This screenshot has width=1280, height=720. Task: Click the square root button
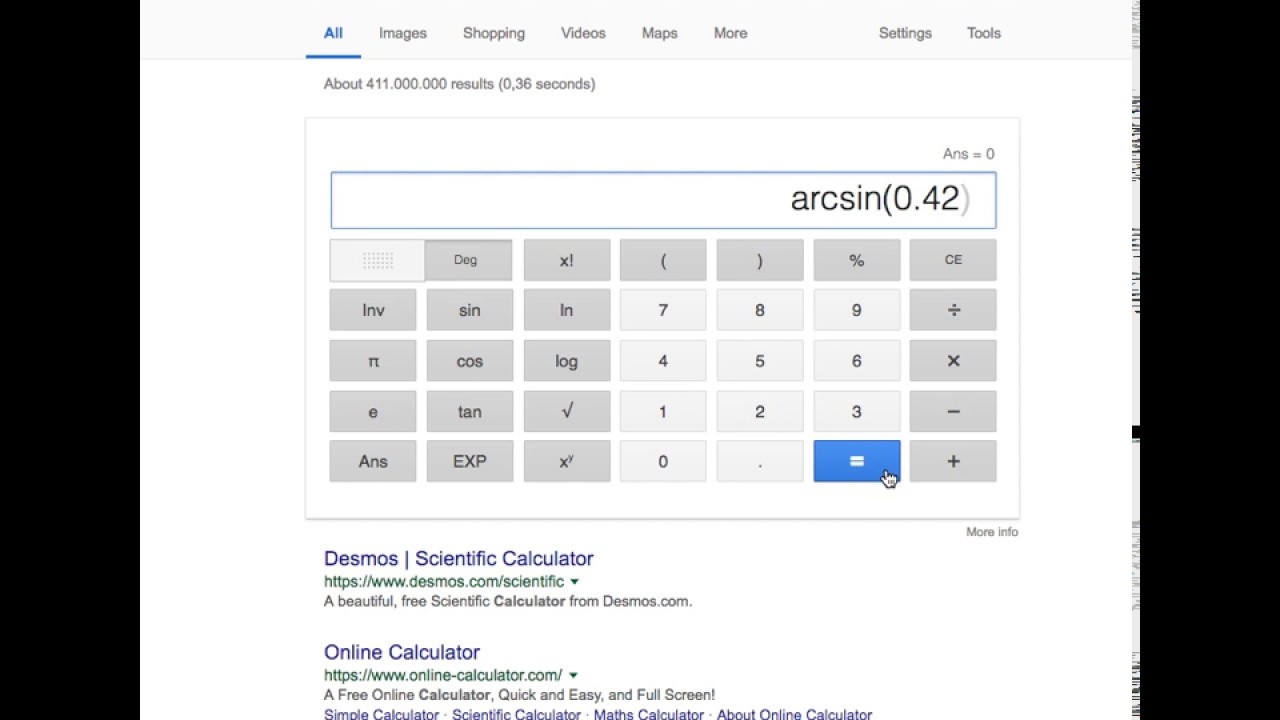(566, 411)
